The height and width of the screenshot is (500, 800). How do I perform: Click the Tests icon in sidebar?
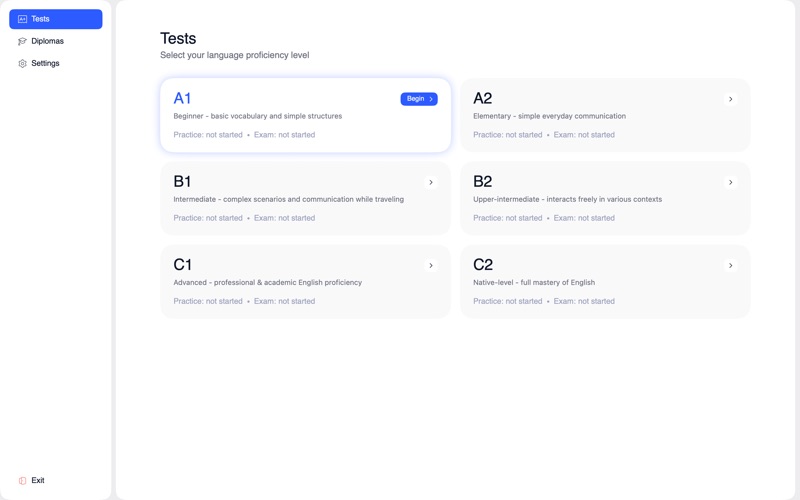coord(22,19)
